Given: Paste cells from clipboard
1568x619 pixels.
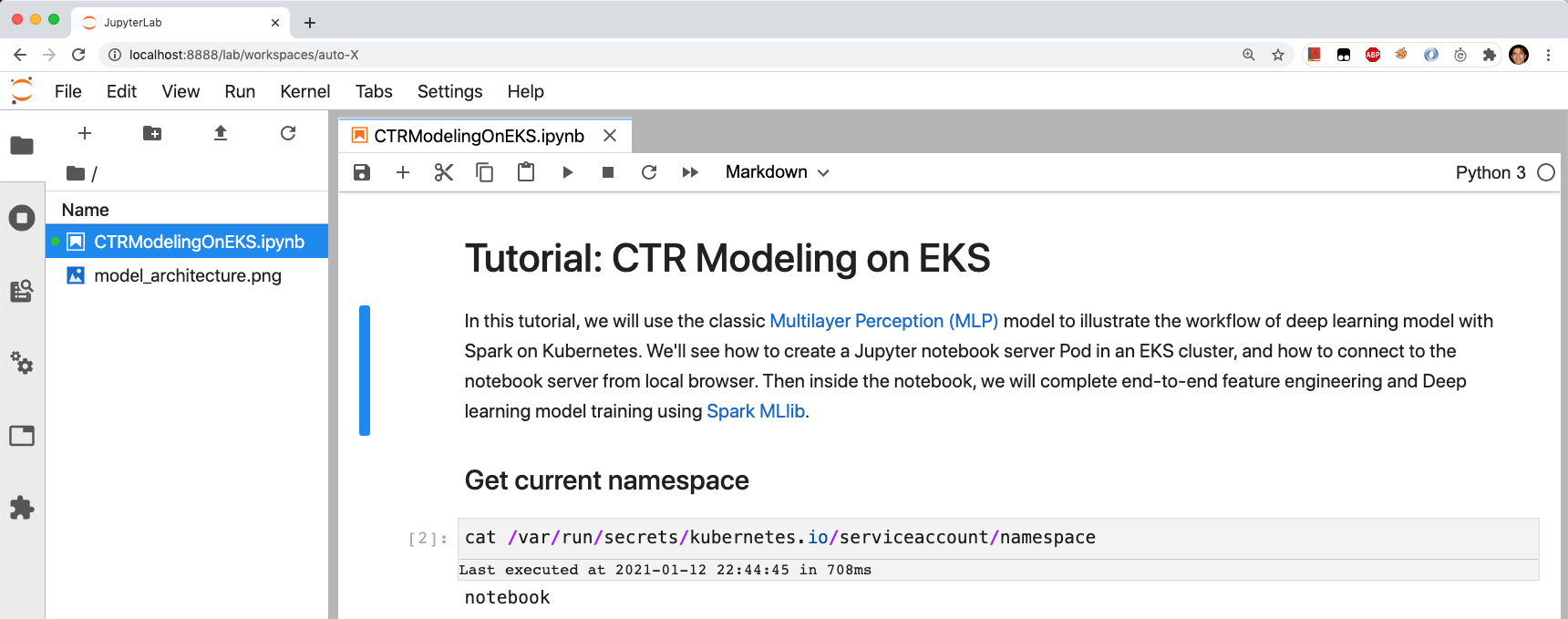Looking at the screenshot, I should 526,172.
